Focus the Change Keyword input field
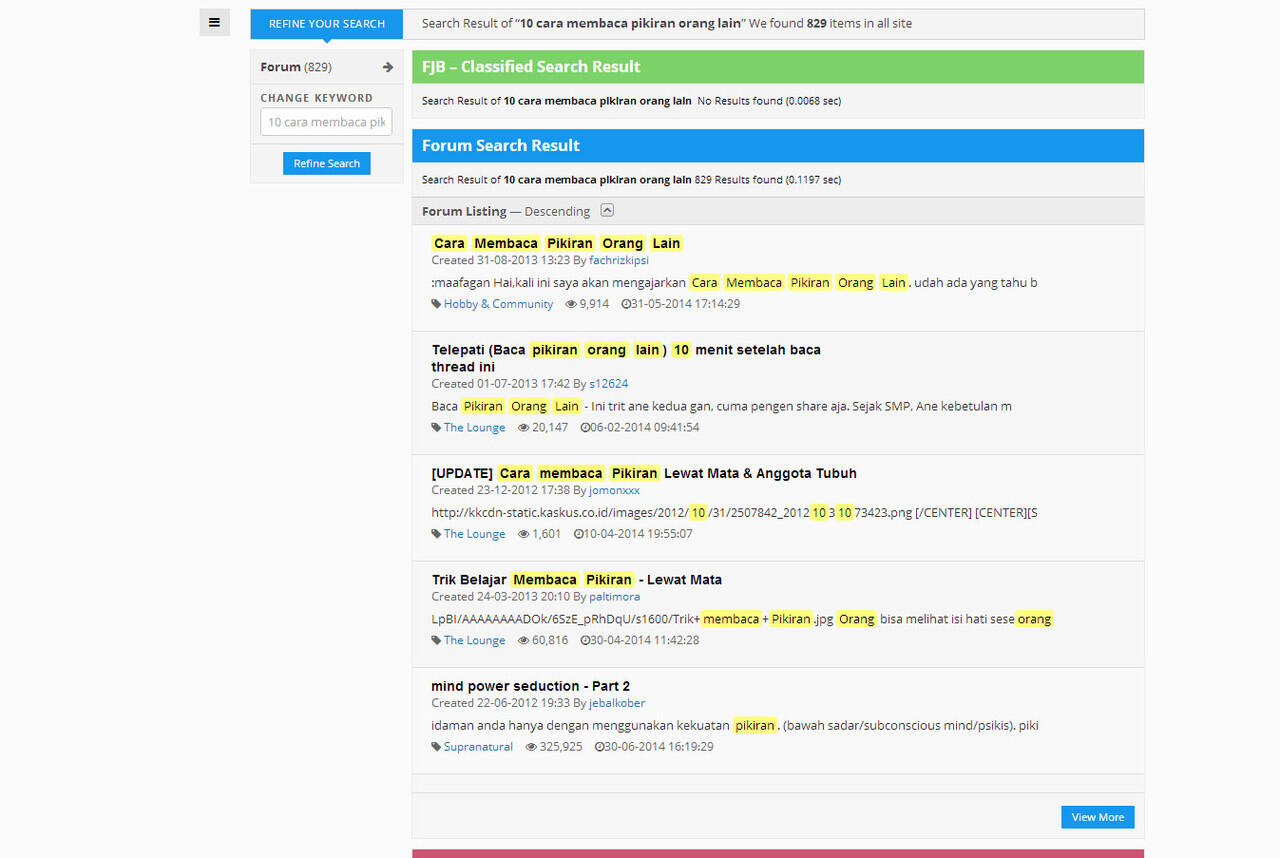The width and height of the screenshot is (1280, 858). pyautogui.click(x=326, y=122)
